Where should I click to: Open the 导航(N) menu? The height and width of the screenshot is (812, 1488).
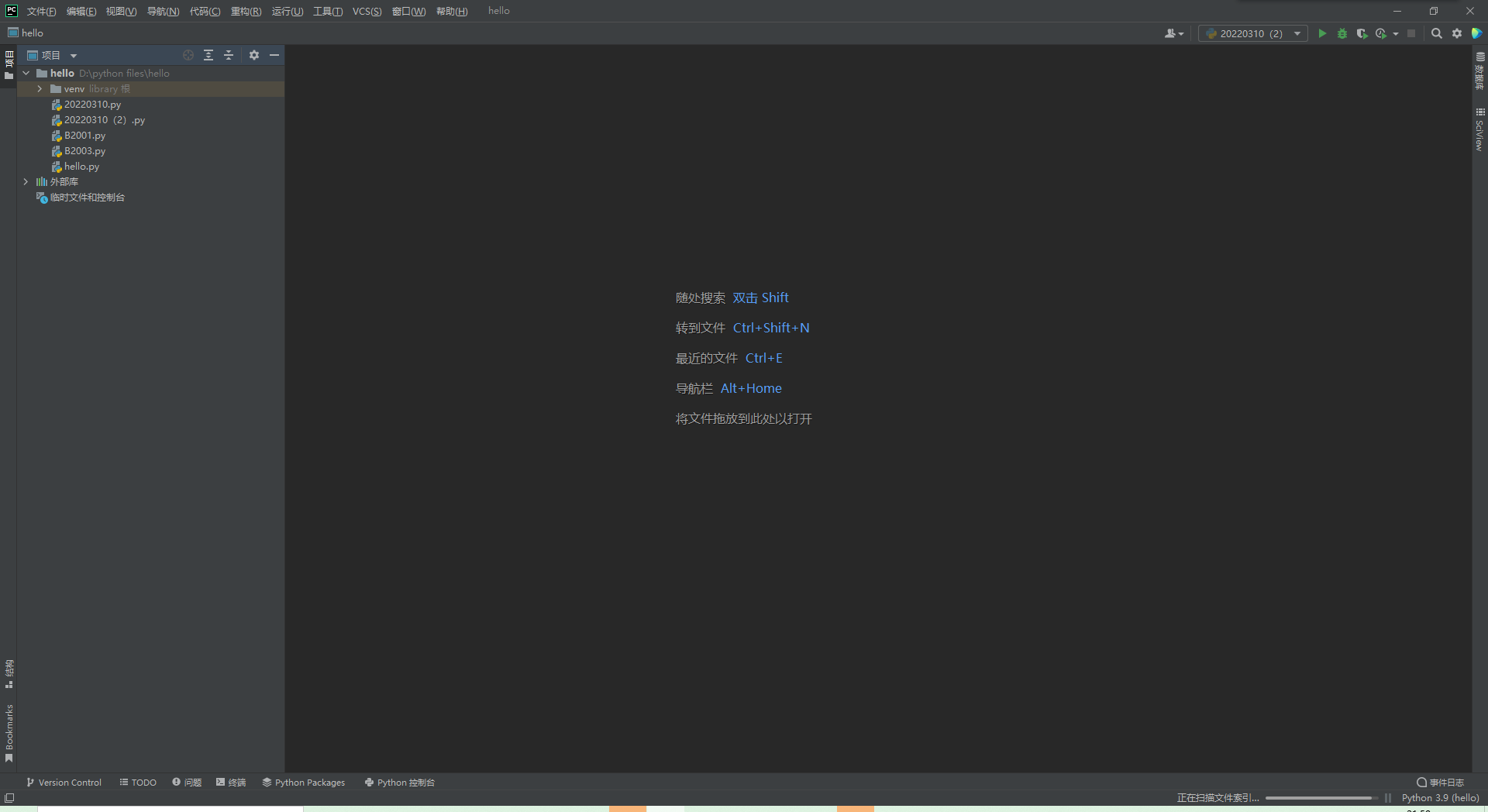[163, 11]
